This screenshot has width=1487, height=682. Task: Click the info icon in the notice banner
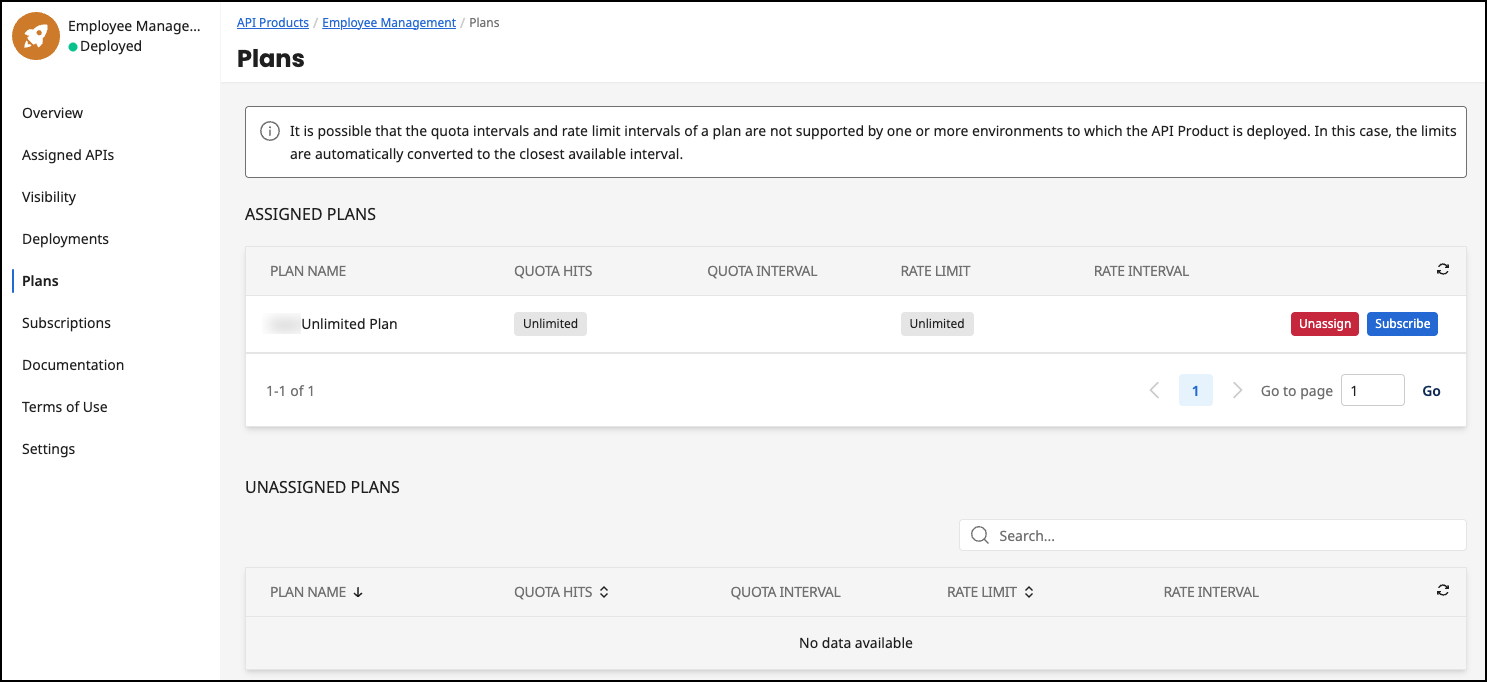pyautogui.click(x=269, y=130)
